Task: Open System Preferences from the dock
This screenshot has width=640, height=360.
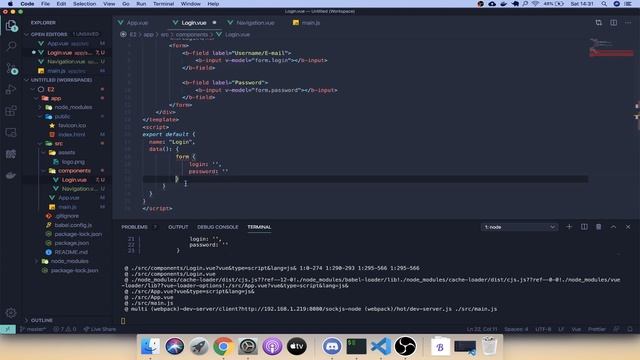Action: click(248, 347)
